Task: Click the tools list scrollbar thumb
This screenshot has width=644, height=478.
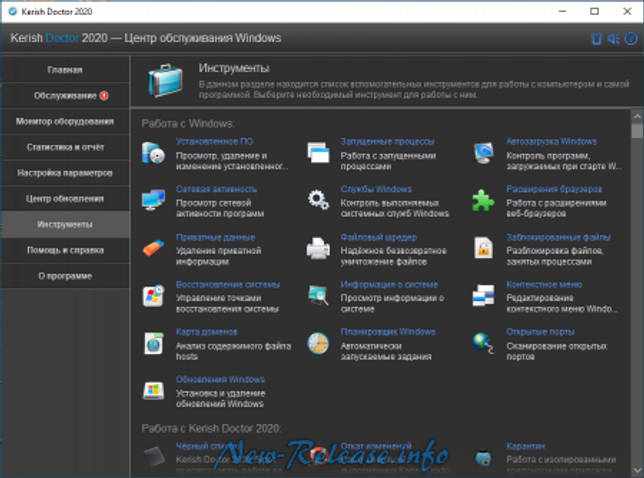Action: tap(637, 131)
